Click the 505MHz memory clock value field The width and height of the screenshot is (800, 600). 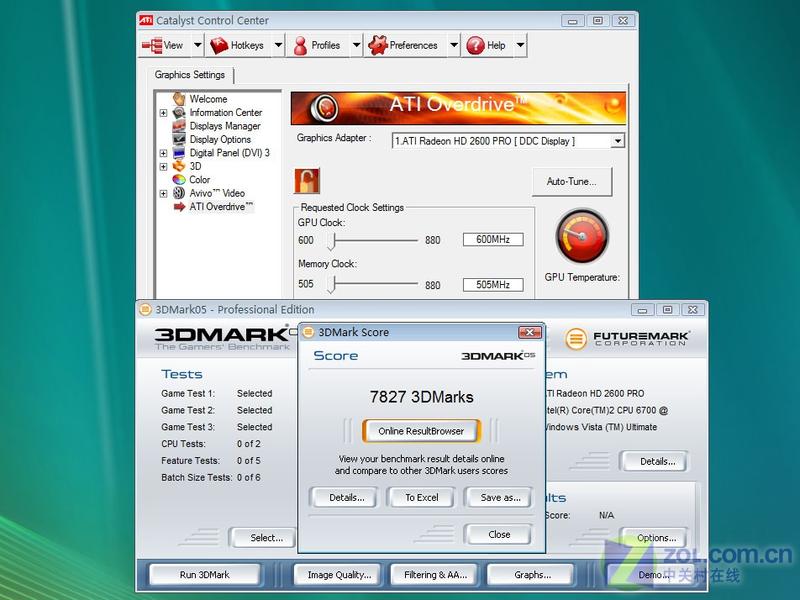tap(493, 285)
